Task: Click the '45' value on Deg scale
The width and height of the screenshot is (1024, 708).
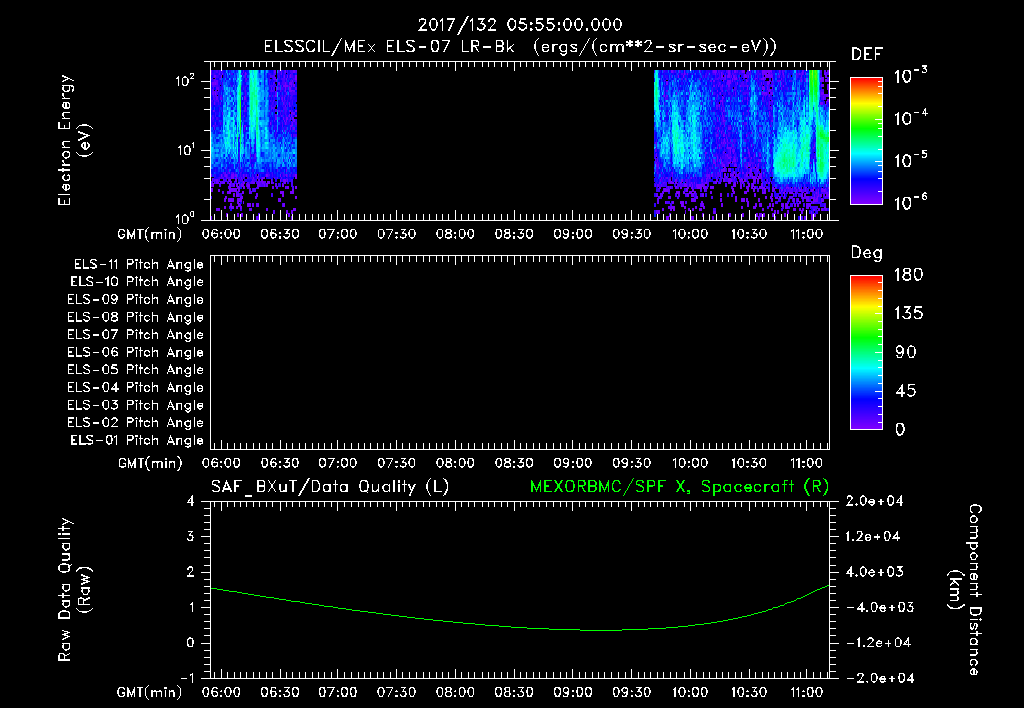Action: 906,391
